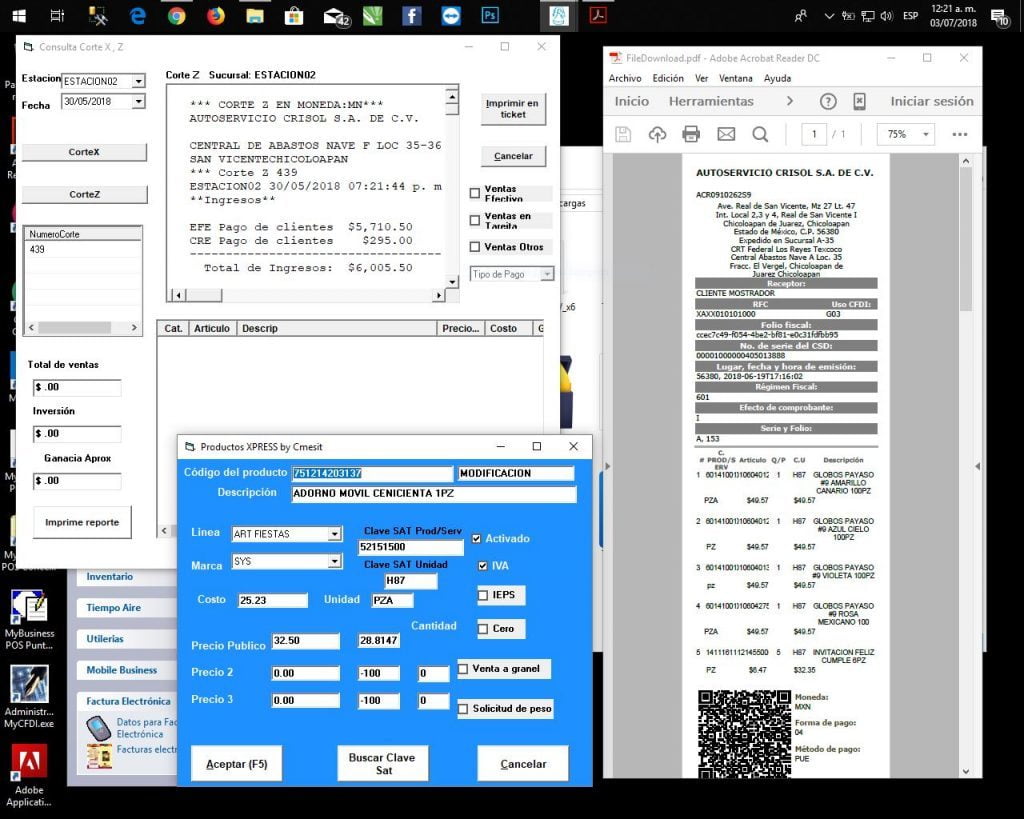Check the Ventas Efectivo checkbox

click(x=475, y=193)
